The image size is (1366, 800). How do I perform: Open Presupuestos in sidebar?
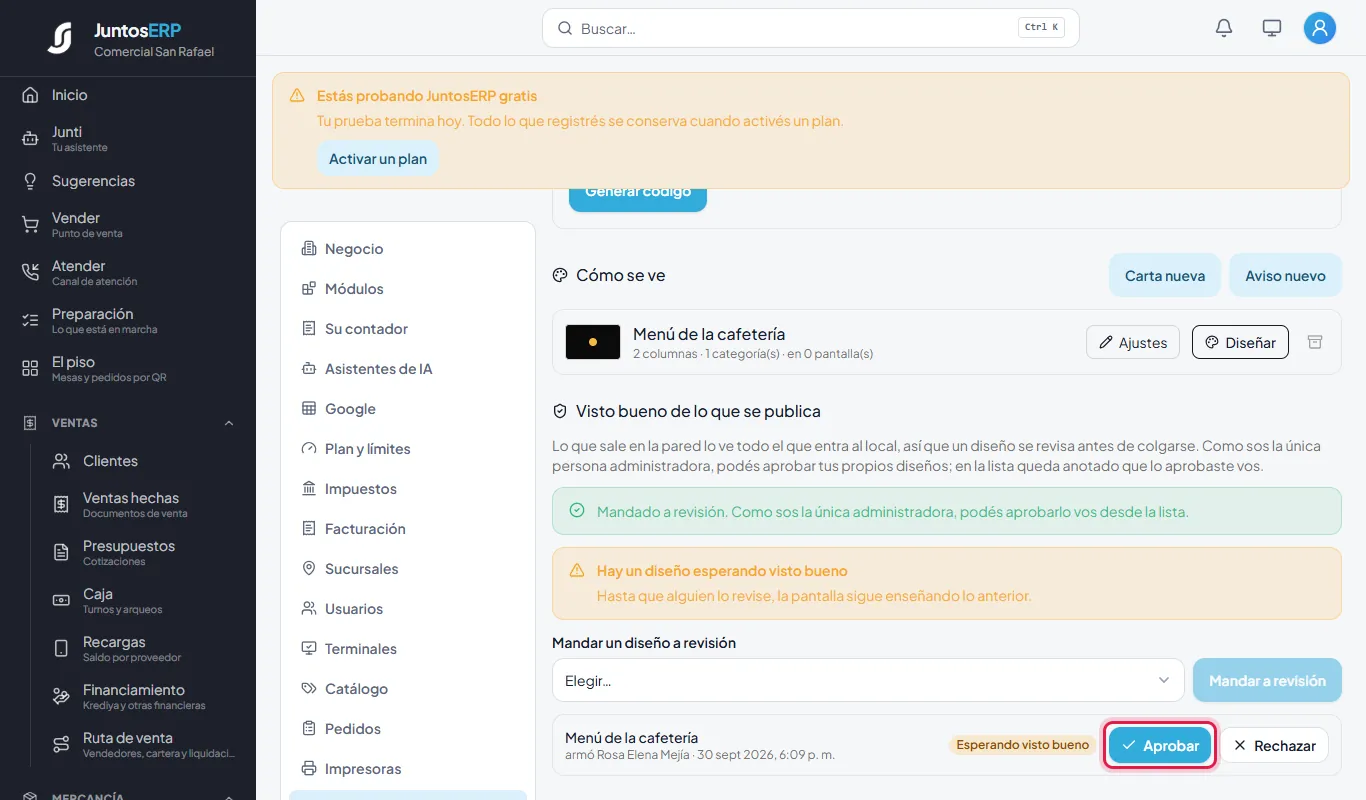(145, 553)
